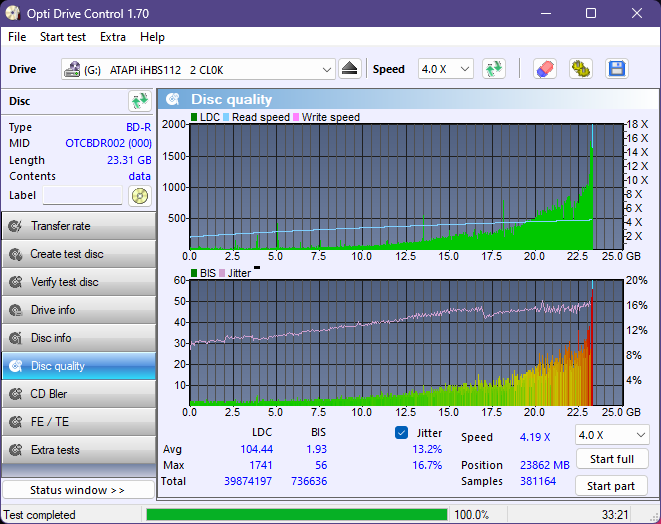Click the Drive info sidebar icon

coord(16,310)
